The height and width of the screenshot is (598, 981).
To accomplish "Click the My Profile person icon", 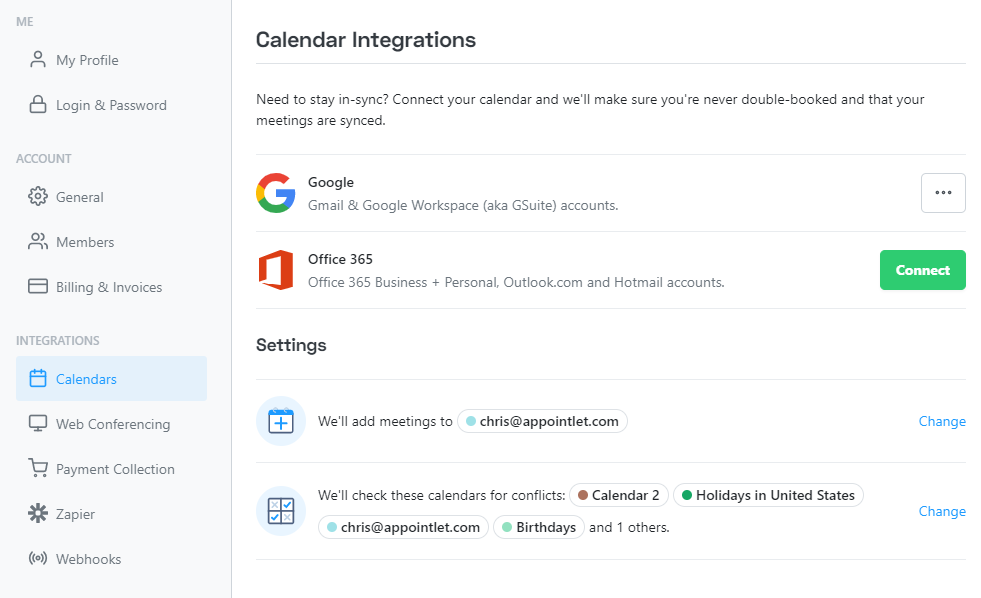I will (x=38, y=59).
